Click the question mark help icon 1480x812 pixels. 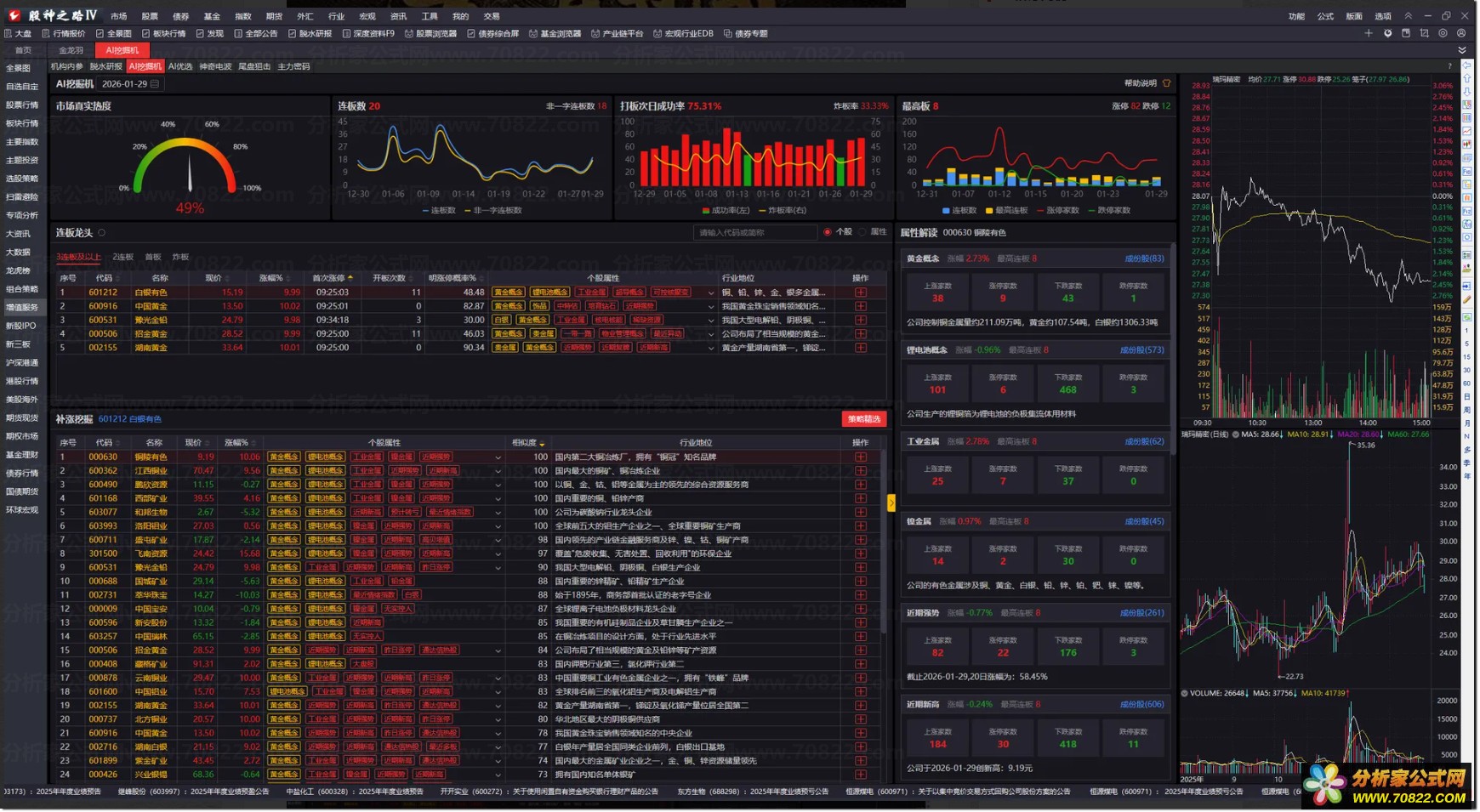[1449, 66]
